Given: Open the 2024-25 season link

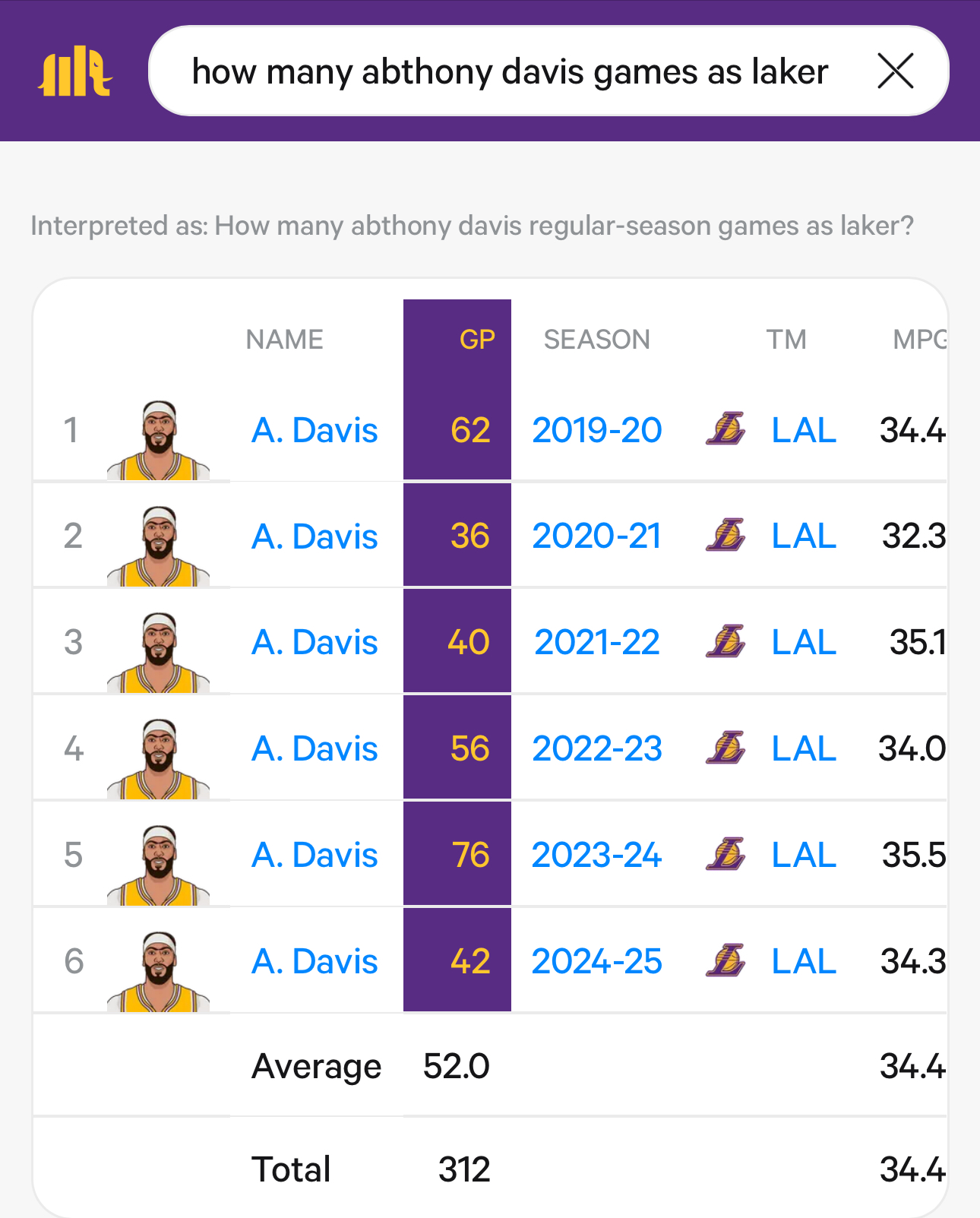Looking at the screenshot, I should (596, 962).
